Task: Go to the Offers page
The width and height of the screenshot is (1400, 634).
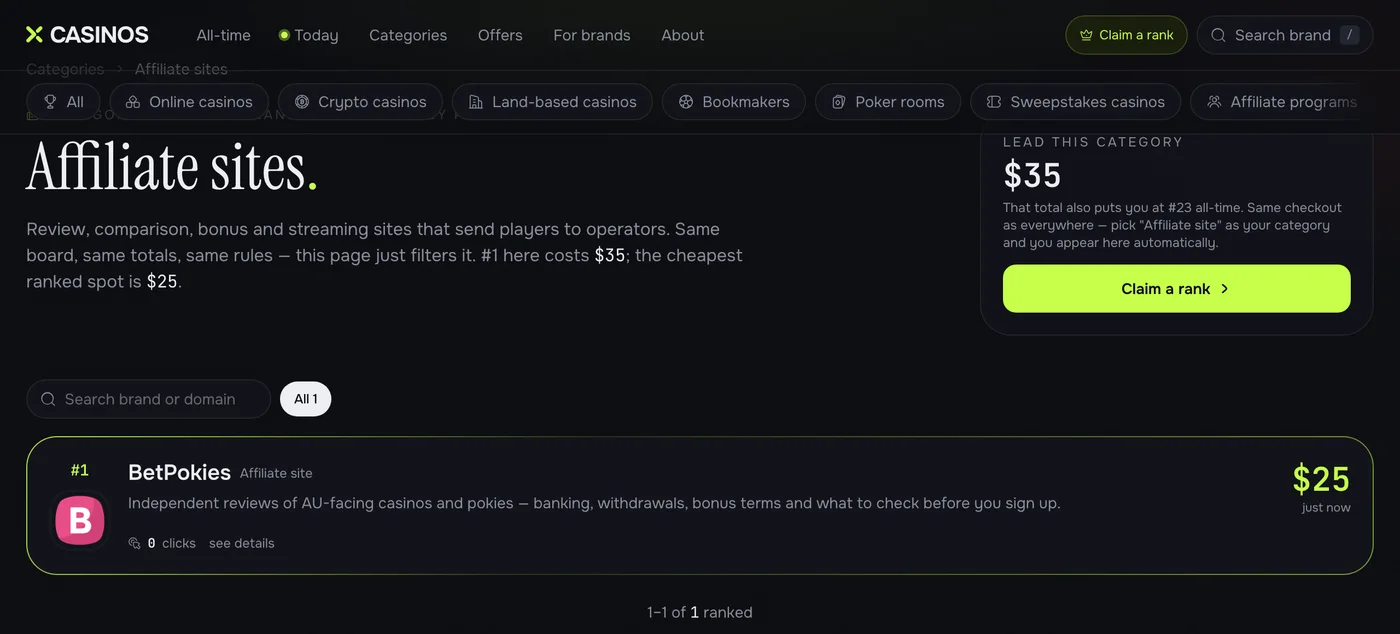Action: click(500, 35)
